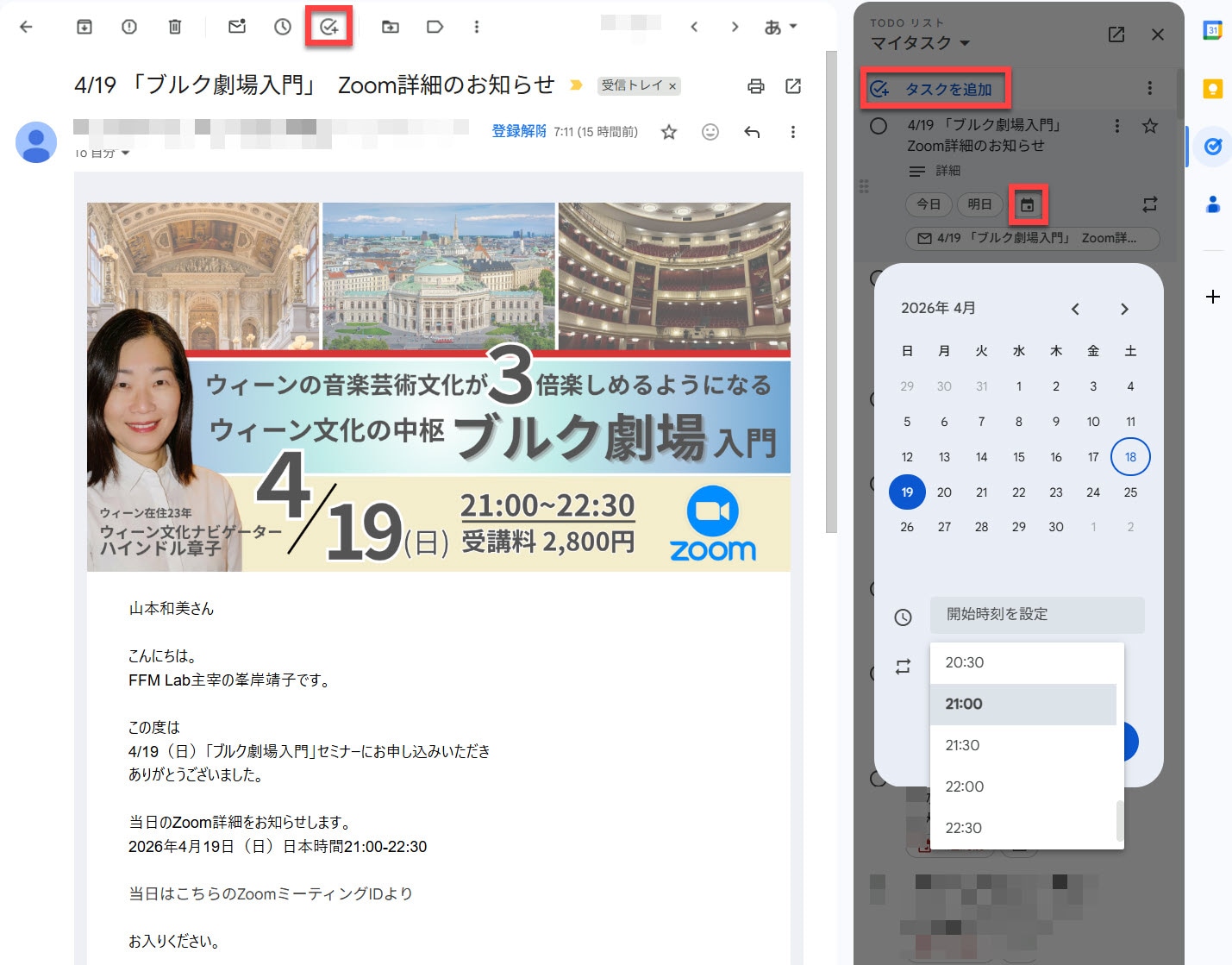Open Google Calendar in side panel

1212,30
